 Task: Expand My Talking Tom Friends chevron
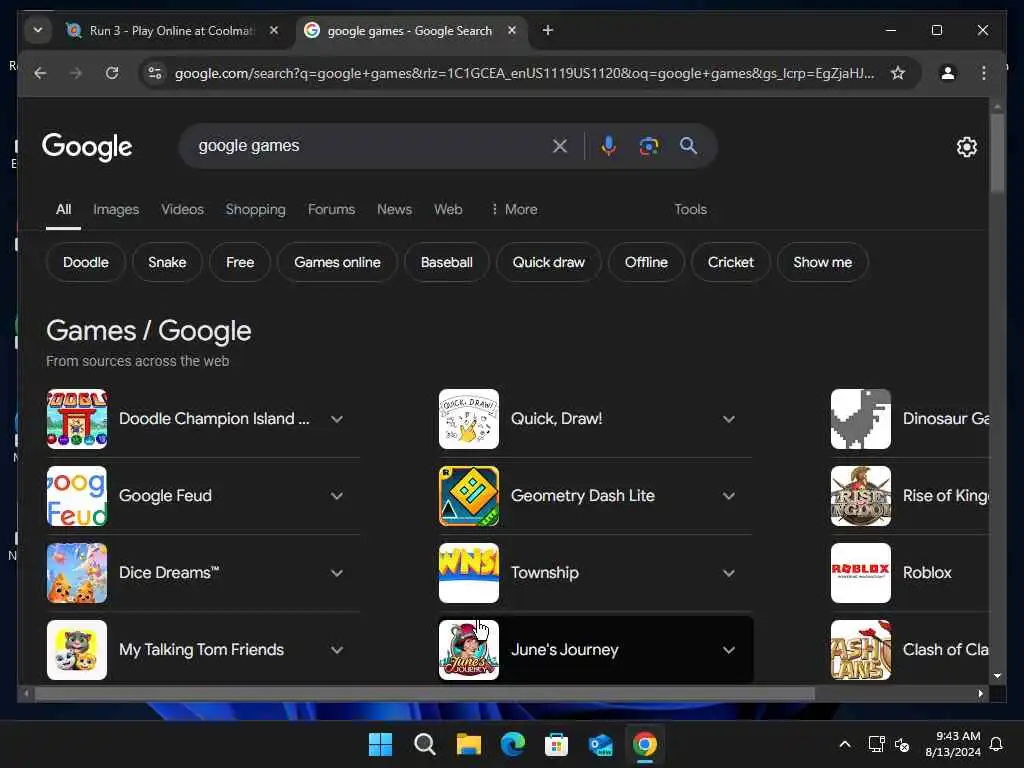pyautogui.click(x=337, y=650)
